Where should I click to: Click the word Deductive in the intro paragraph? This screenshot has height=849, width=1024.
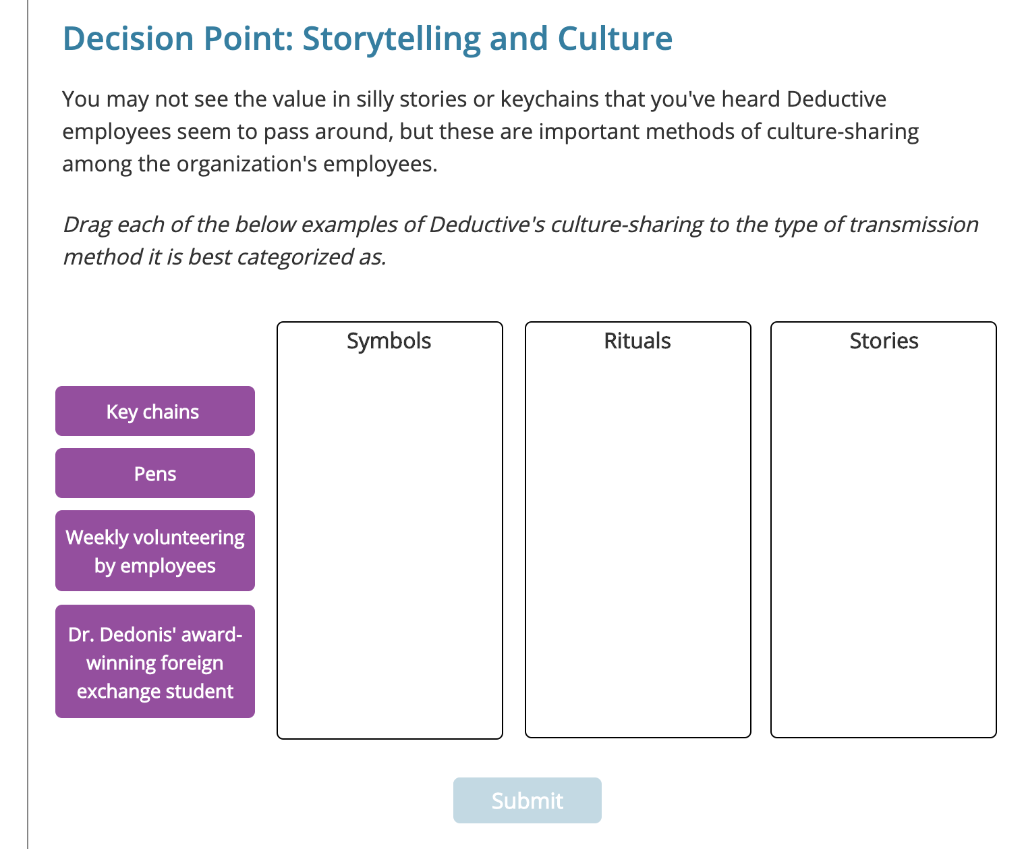(x=836, y=99)
